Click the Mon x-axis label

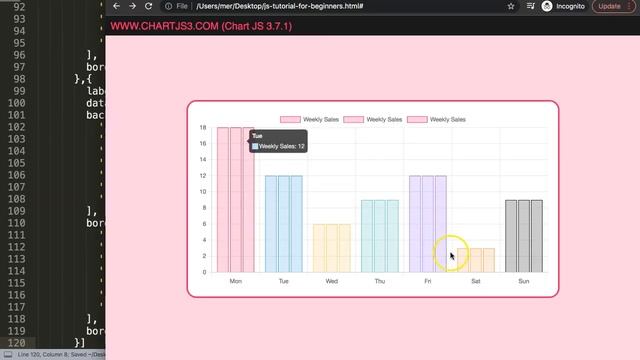pyautogui.click(x=236, y=281)
